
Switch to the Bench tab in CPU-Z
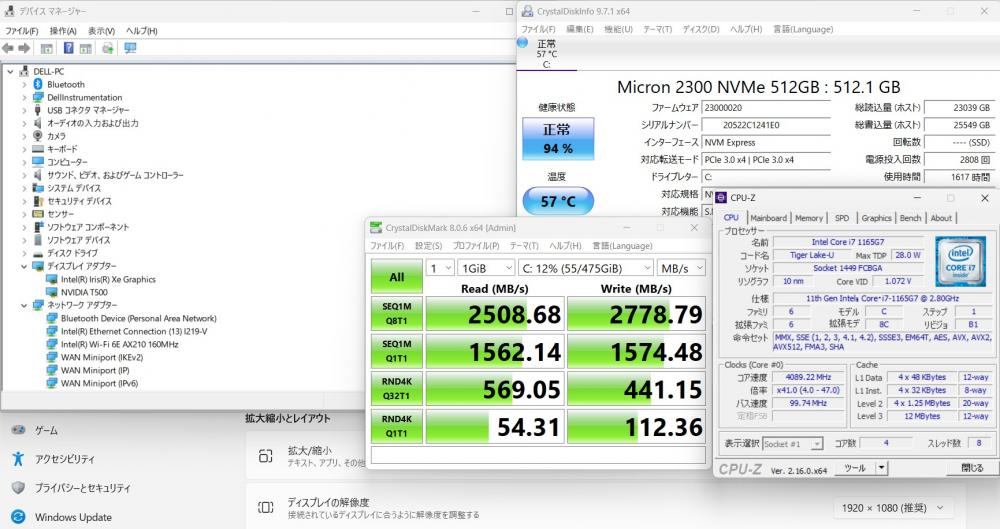click(910, 218)
